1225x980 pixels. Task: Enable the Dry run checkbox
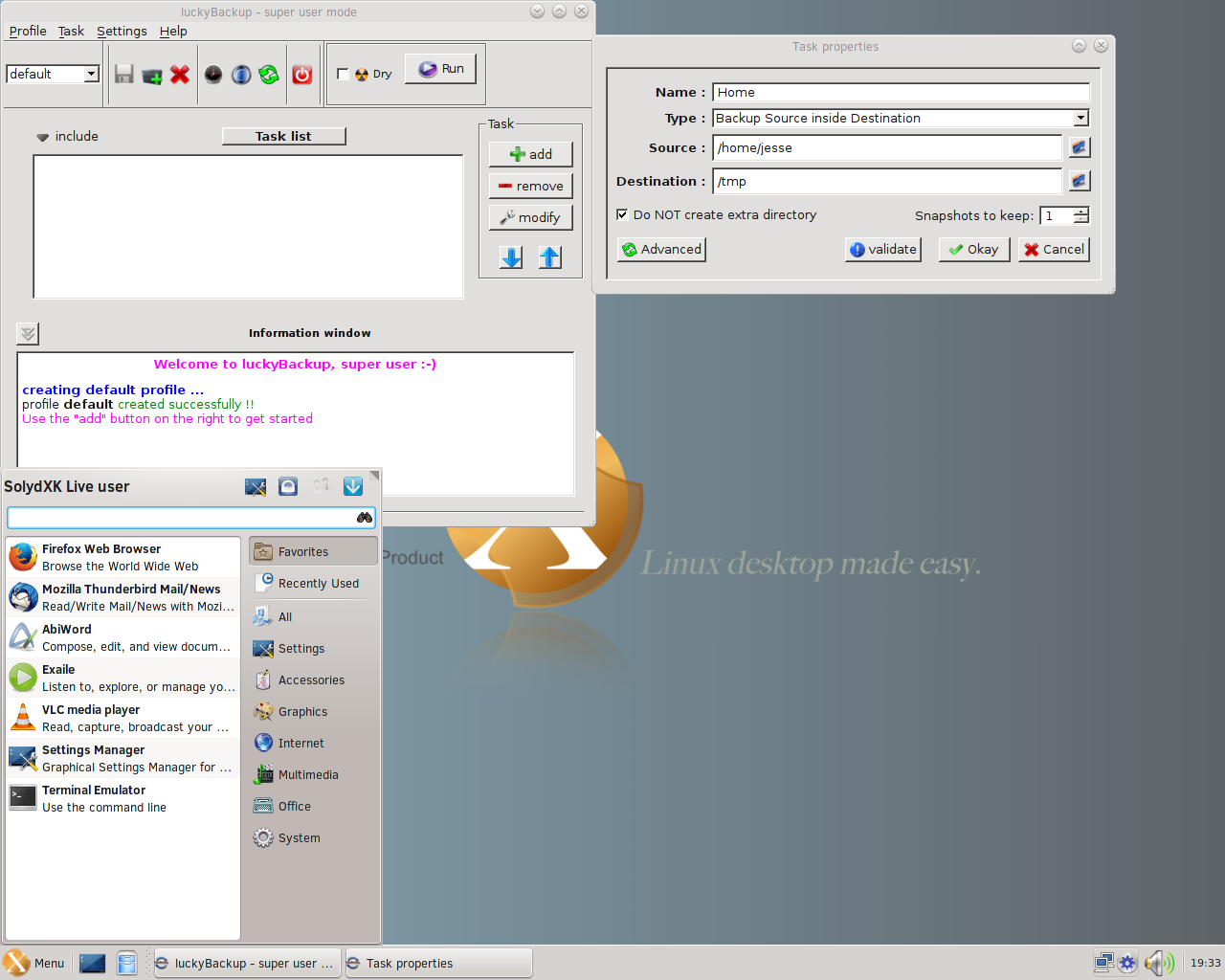point(343,74)
